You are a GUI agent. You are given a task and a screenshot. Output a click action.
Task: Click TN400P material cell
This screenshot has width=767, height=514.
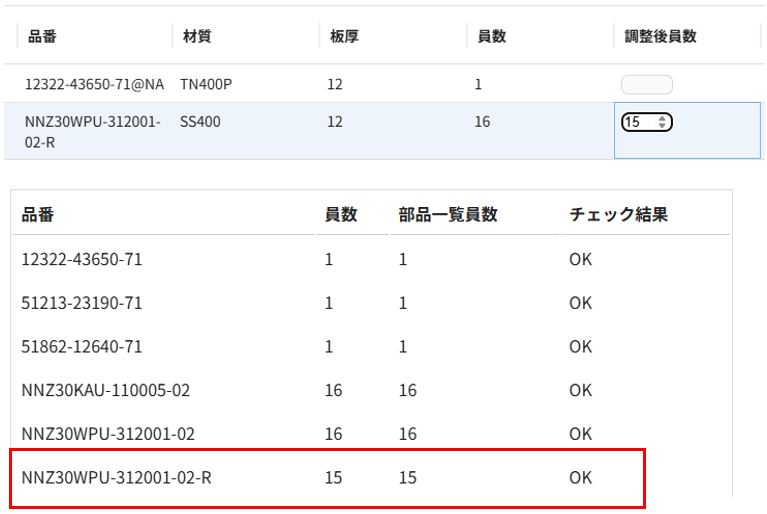[206, 84]
